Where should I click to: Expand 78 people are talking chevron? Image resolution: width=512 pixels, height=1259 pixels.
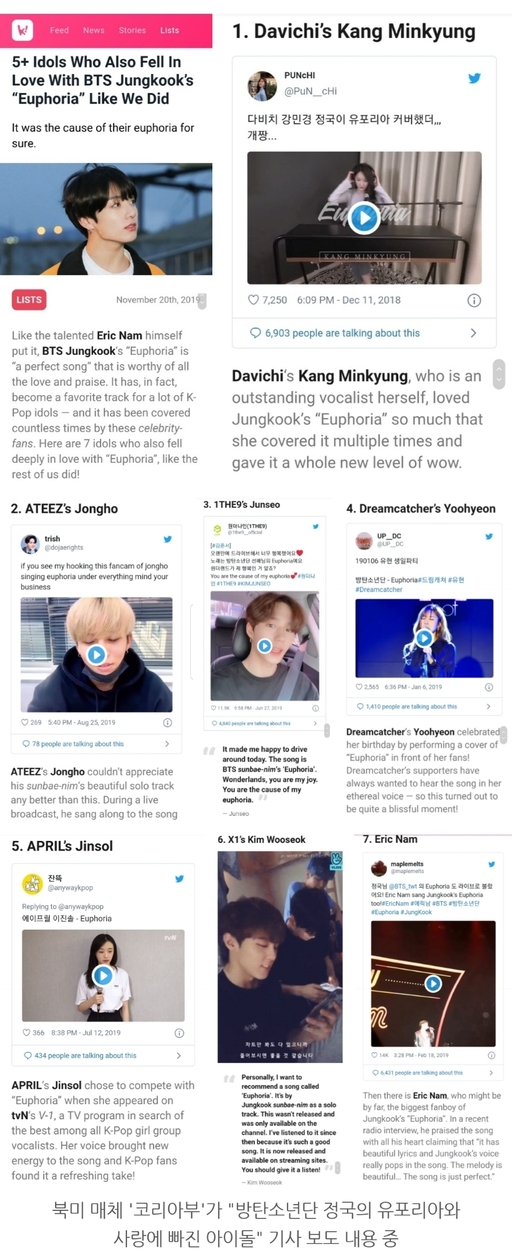[166, 744]
